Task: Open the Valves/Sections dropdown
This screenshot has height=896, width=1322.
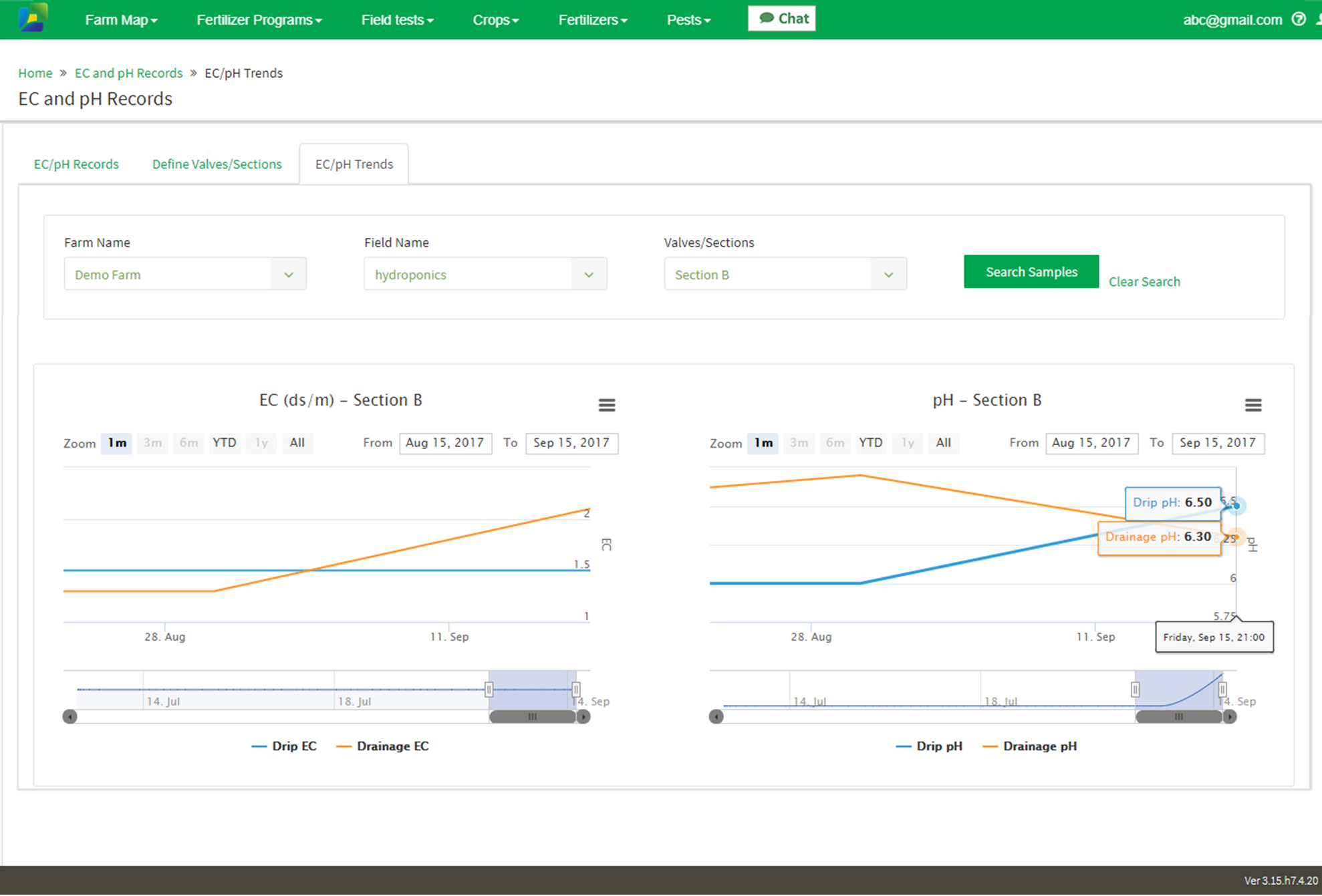Action: point(785,274)
